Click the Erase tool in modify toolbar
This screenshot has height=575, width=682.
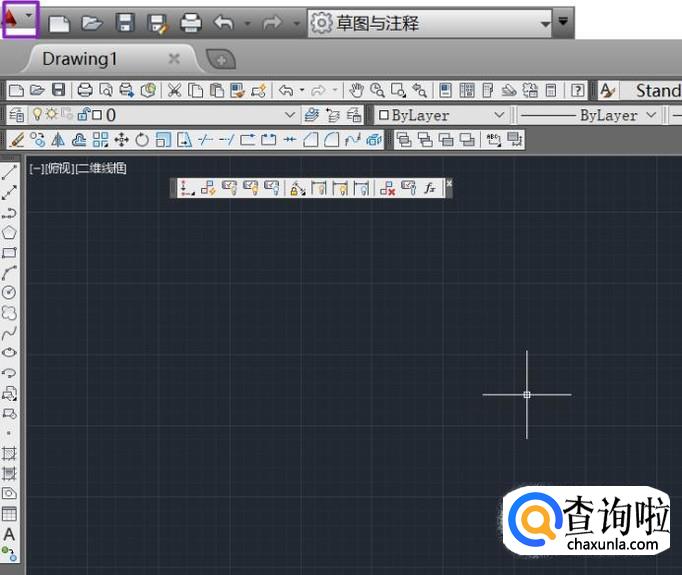pyautogui.click(x=15, y=140)
